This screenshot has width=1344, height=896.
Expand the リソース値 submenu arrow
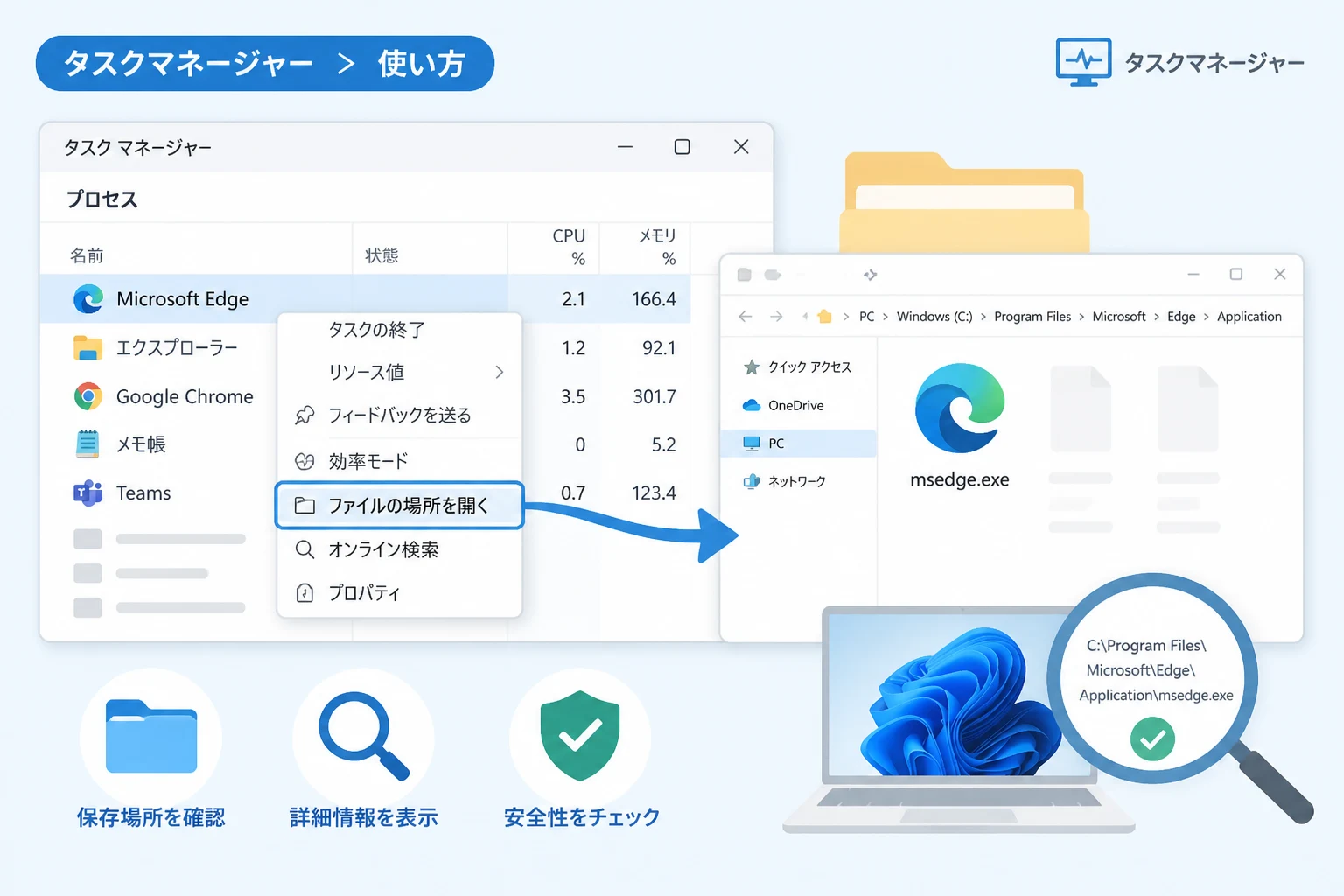500,372
